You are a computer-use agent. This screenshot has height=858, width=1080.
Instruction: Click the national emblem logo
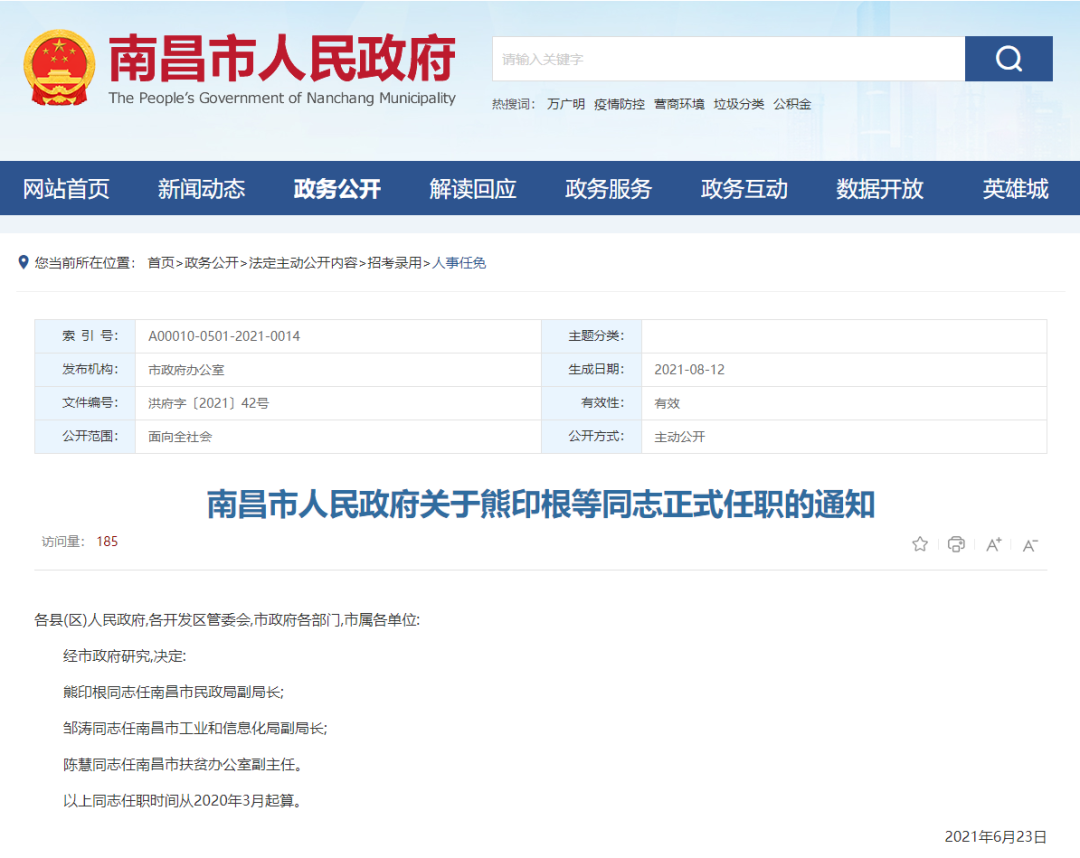pos(59,68)
